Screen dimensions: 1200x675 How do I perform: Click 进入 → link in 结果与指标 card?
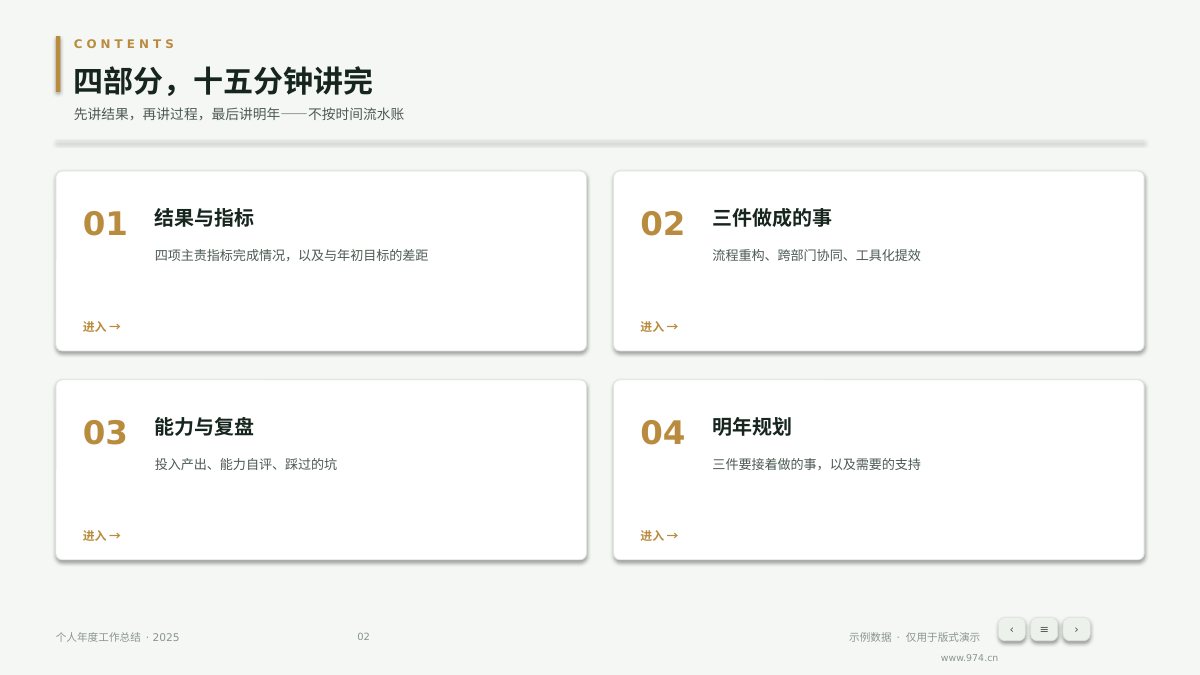101,327
